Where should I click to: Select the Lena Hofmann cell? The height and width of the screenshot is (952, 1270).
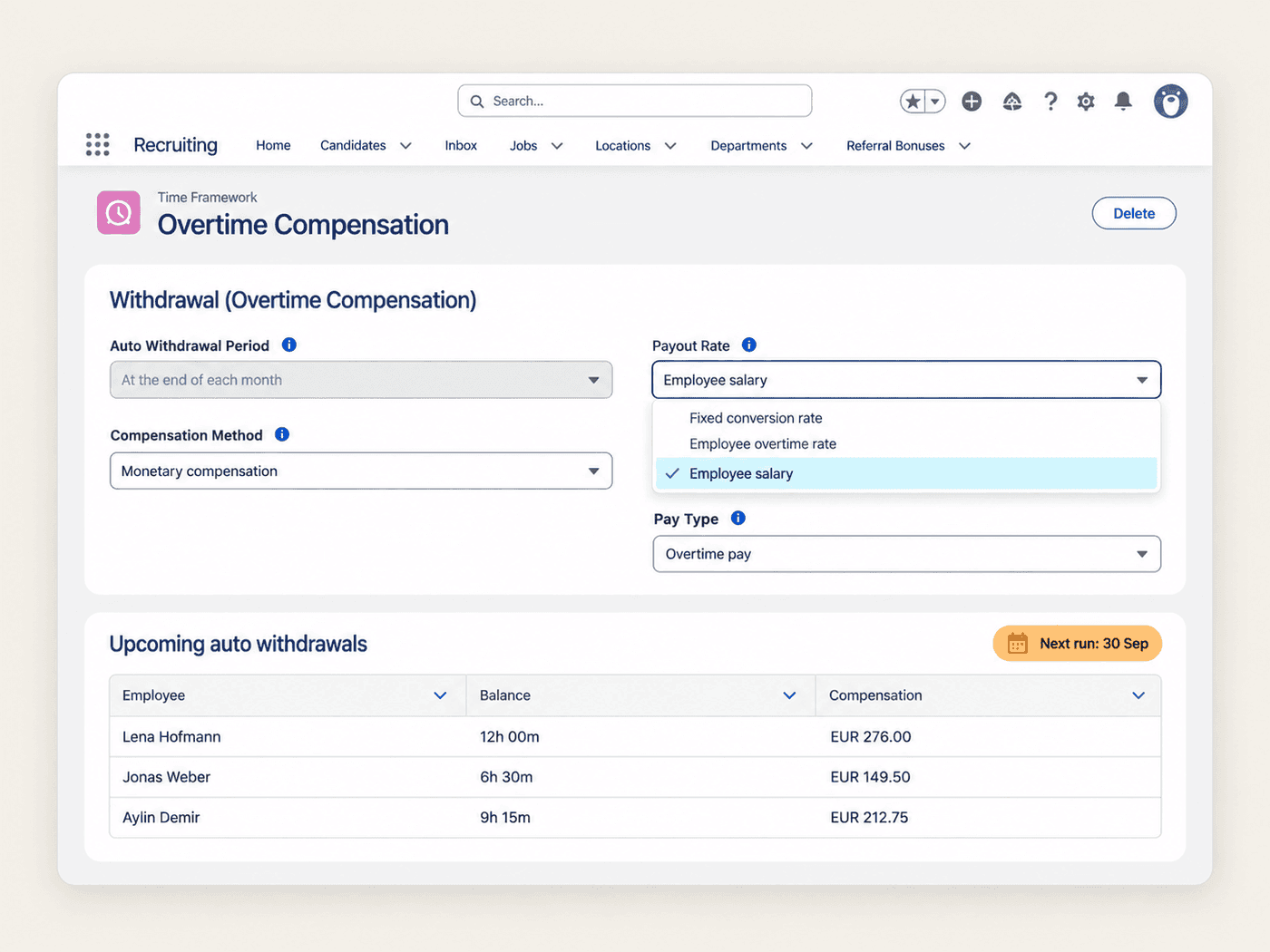(288, 737)
